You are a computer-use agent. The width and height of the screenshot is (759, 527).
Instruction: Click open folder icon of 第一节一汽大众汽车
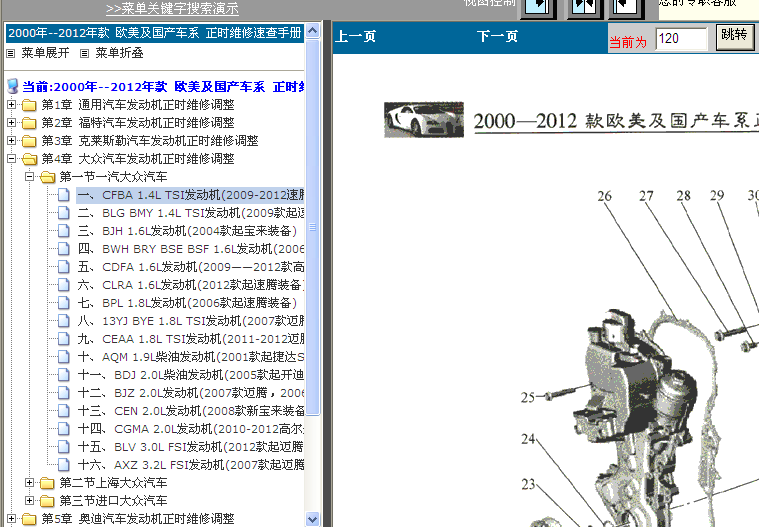47,177
